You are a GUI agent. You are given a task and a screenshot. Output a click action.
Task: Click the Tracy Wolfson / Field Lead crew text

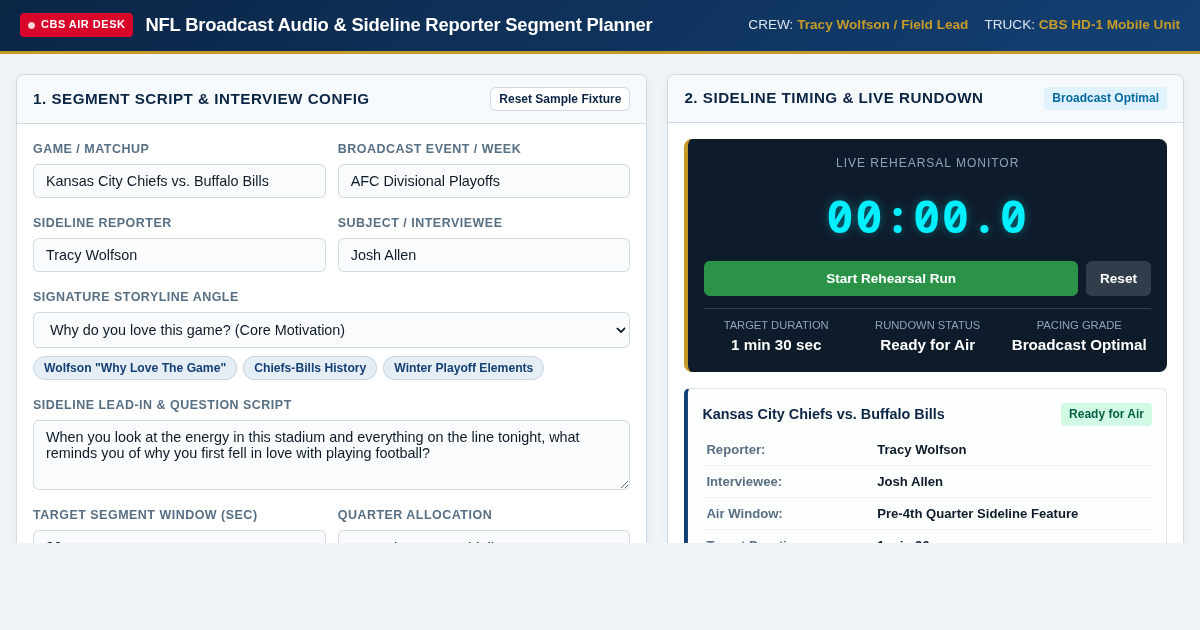(x=882, y=25)
